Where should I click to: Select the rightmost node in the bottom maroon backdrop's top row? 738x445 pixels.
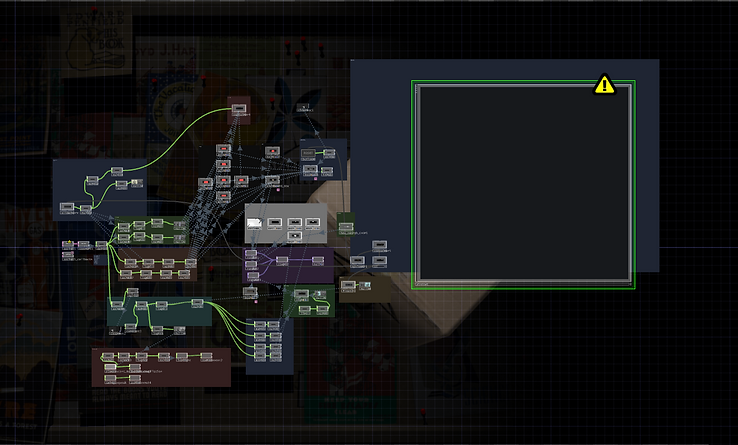coord(206,356)
